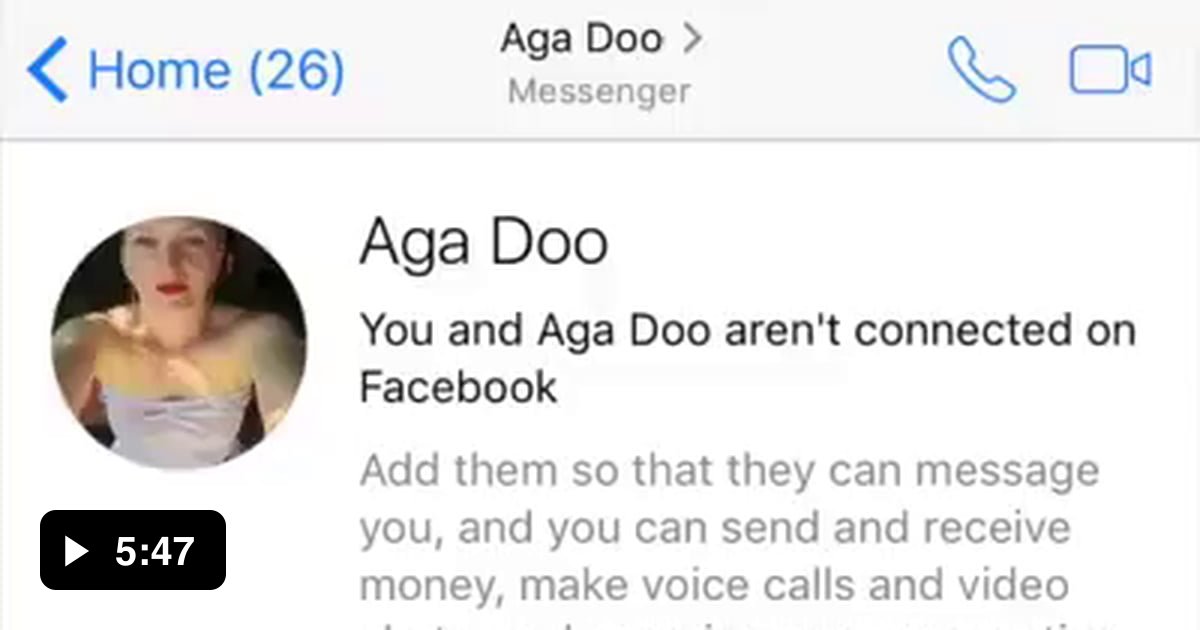Image resolution: width=1200 pixels, height=630 pixels.
Task: Start a voice call with Aga Doo
Action: tap(982, 70)
